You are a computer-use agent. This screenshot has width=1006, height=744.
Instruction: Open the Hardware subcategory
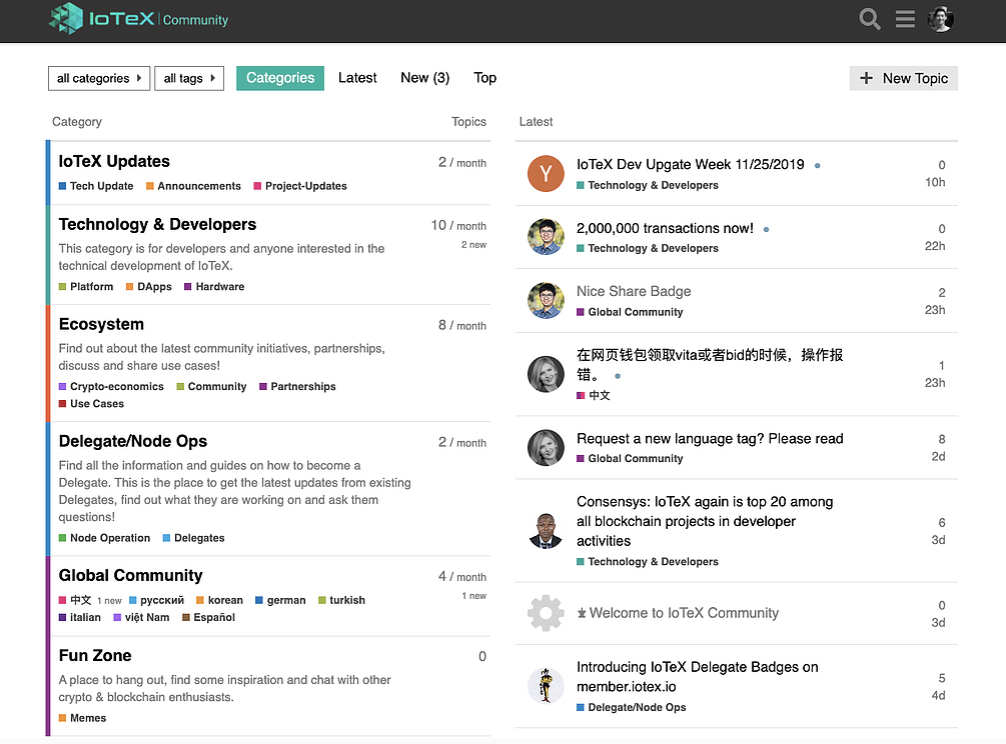click(214, 287)
